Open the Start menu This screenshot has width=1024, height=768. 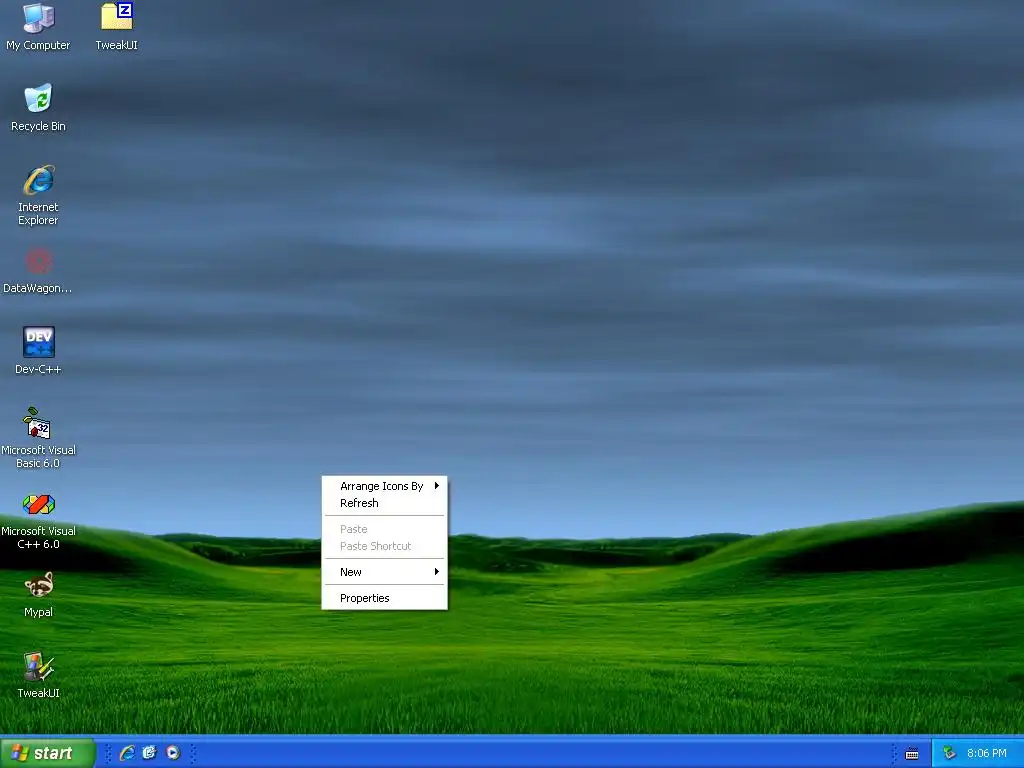coord(47,753)
